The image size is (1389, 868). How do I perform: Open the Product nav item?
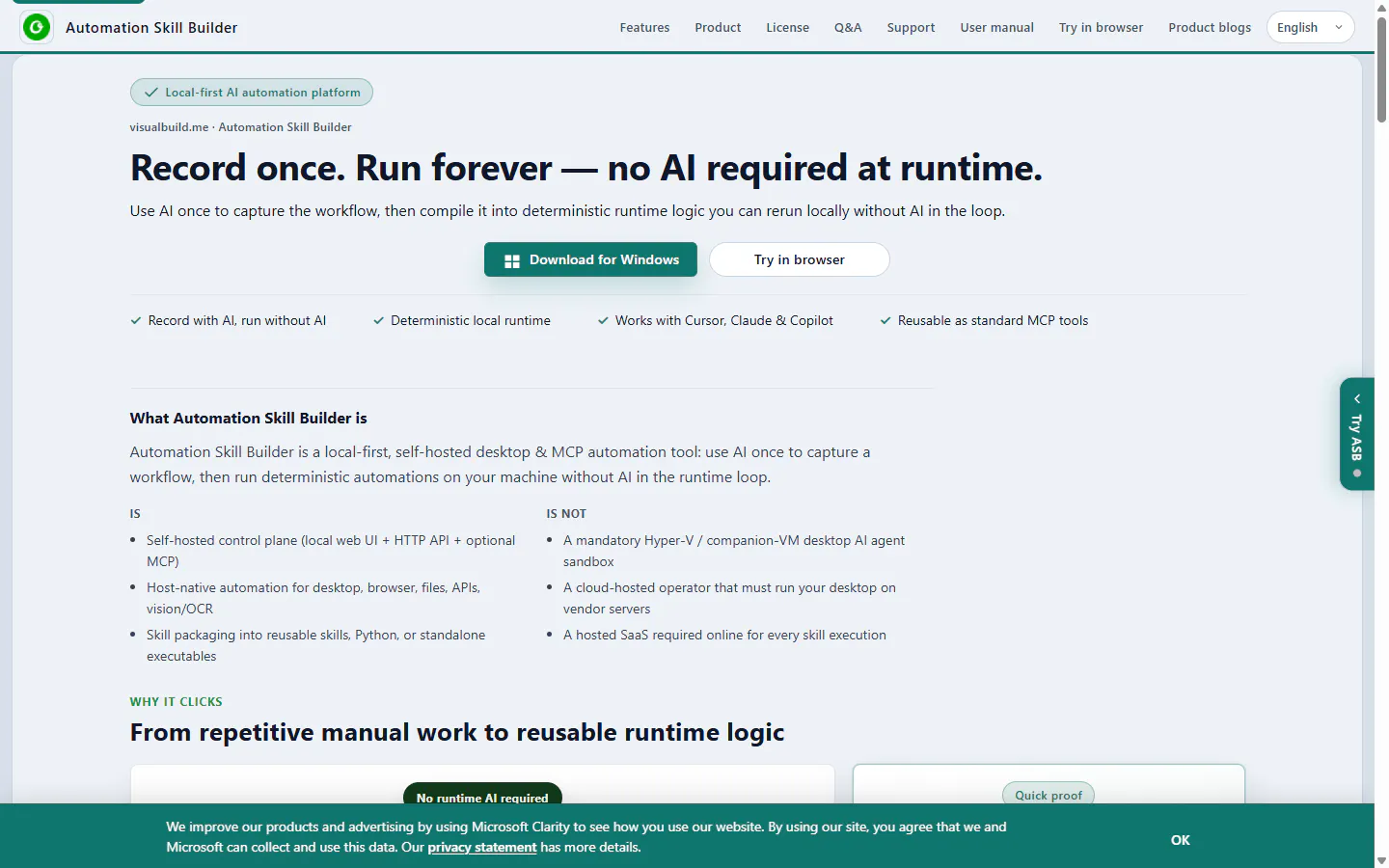718,27
